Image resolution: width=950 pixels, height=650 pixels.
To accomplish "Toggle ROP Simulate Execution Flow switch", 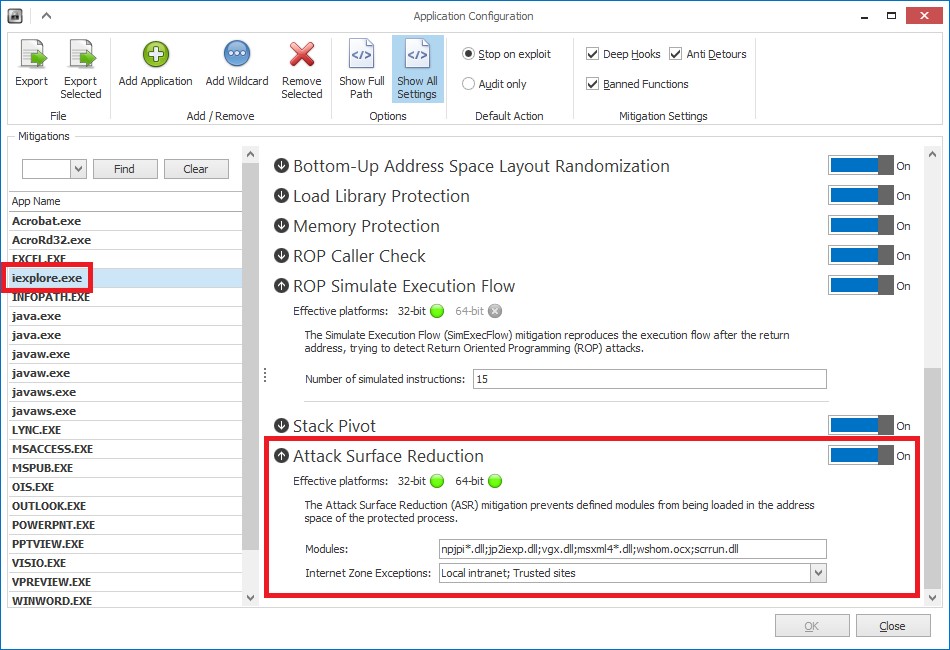I will pos(861,285).
